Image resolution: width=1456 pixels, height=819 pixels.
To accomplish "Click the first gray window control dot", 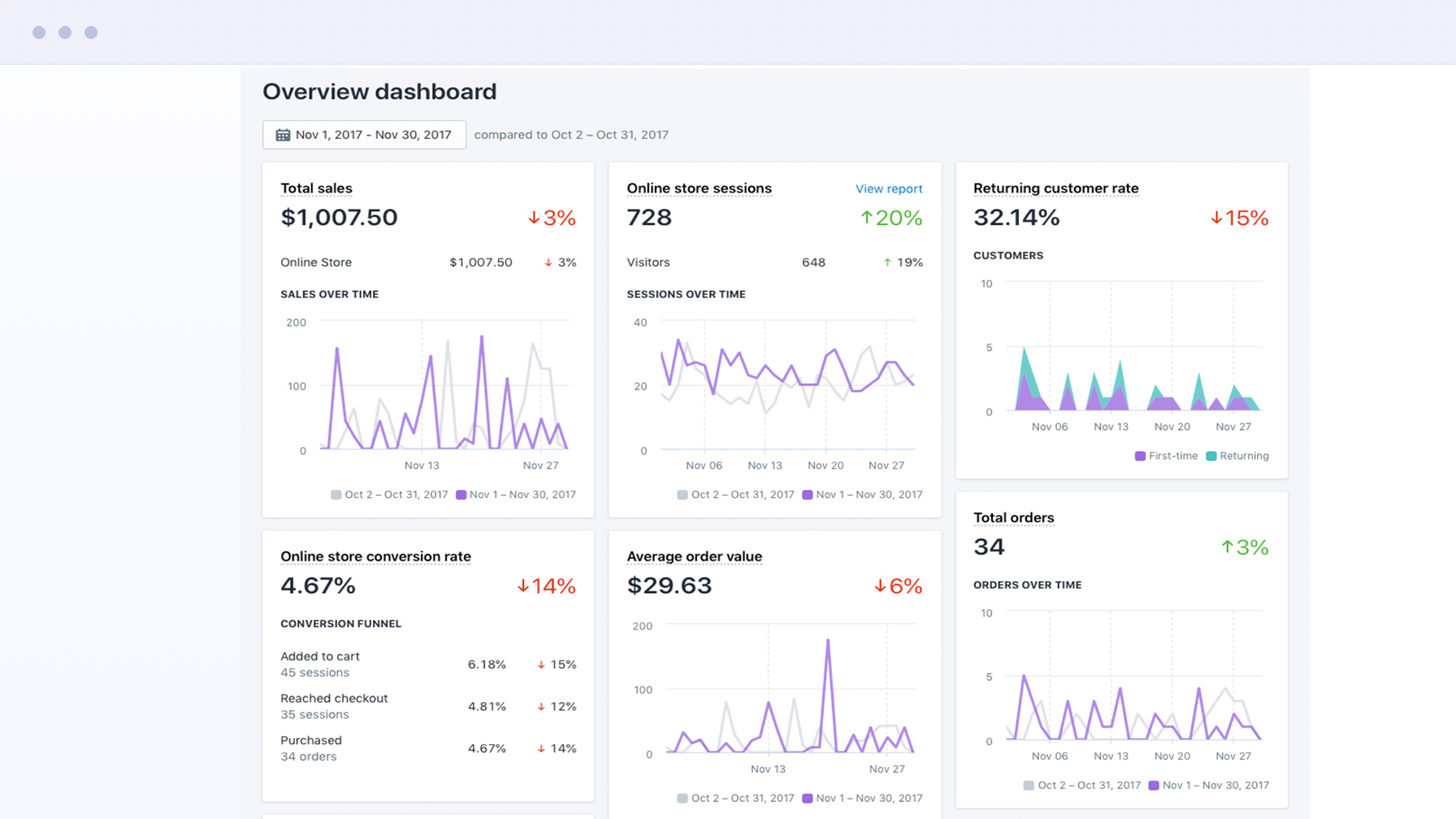I will coord(39,32).
